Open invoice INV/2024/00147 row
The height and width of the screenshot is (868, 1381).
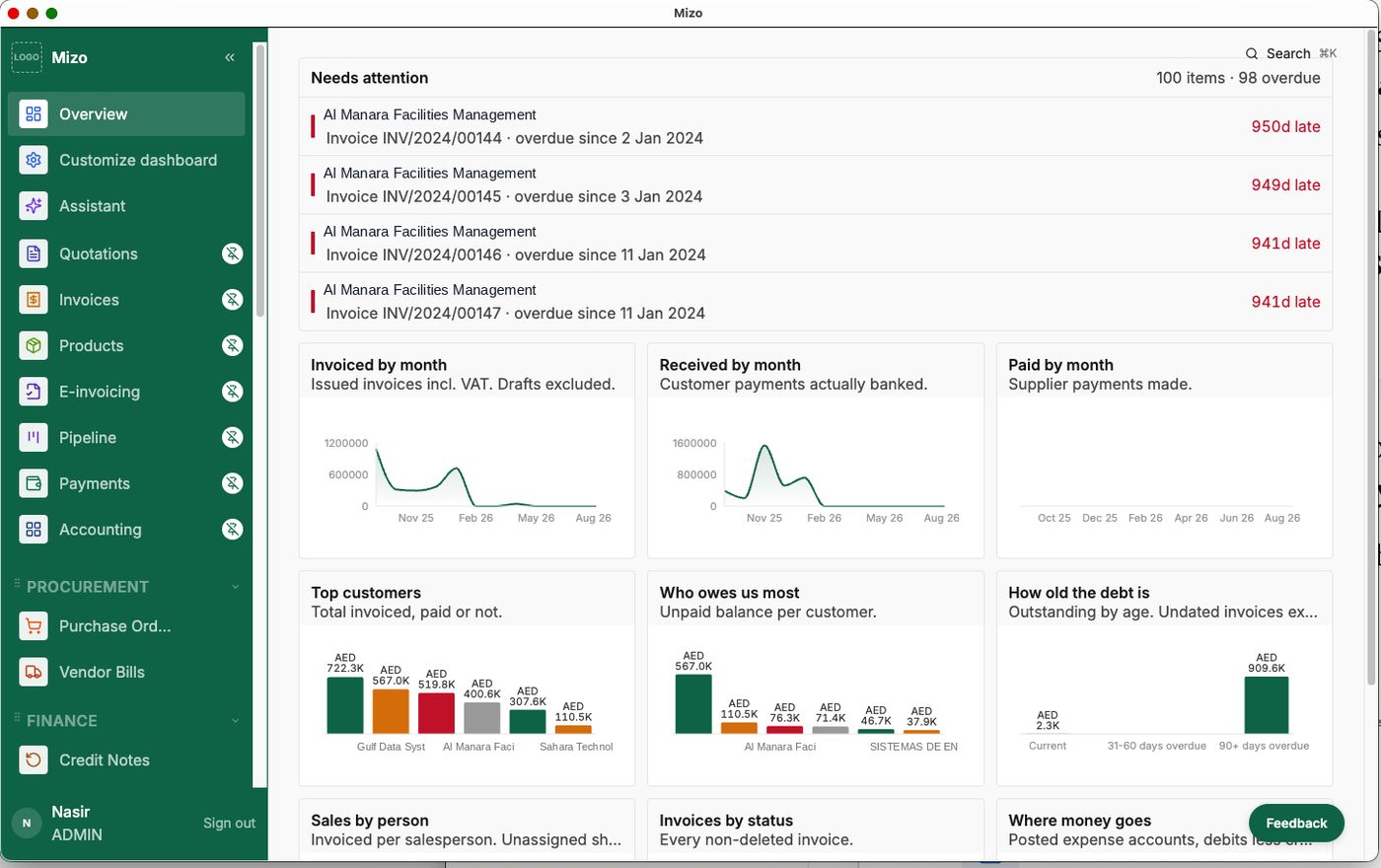point(815,302)
